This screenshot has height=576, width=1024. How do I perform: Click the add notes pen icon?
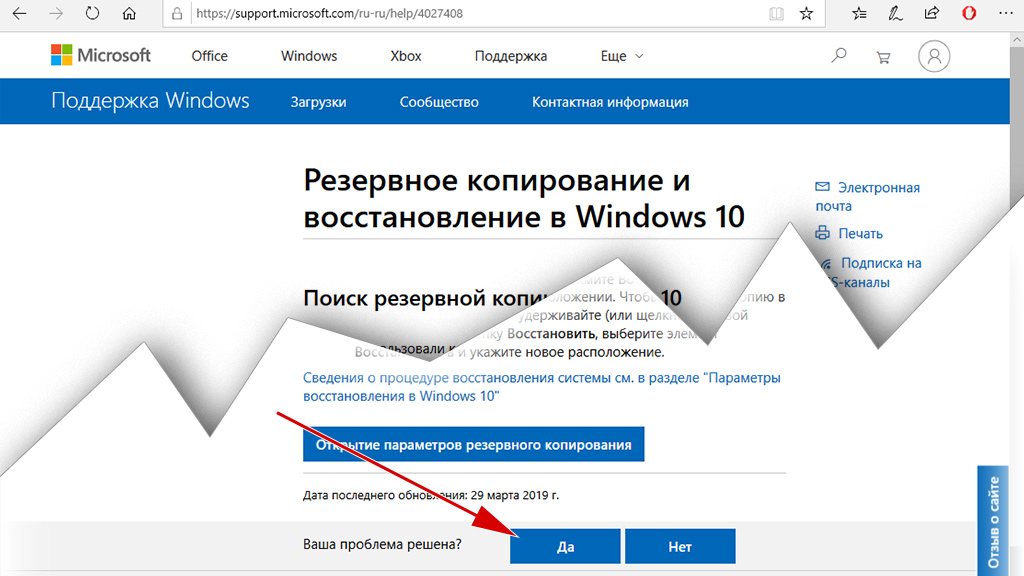895,13
